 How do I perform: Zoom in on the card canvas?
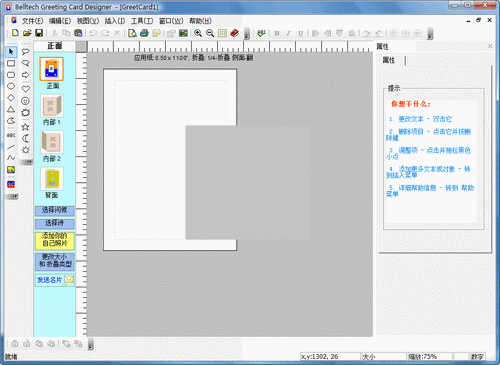click(198, 33)
